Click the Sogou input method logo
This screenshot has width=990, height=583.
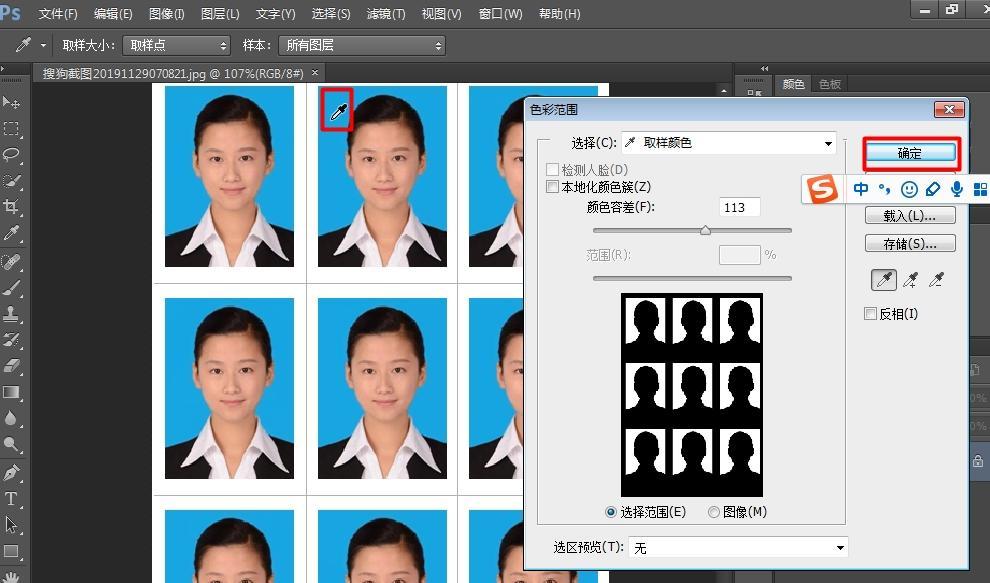[822, 189]
